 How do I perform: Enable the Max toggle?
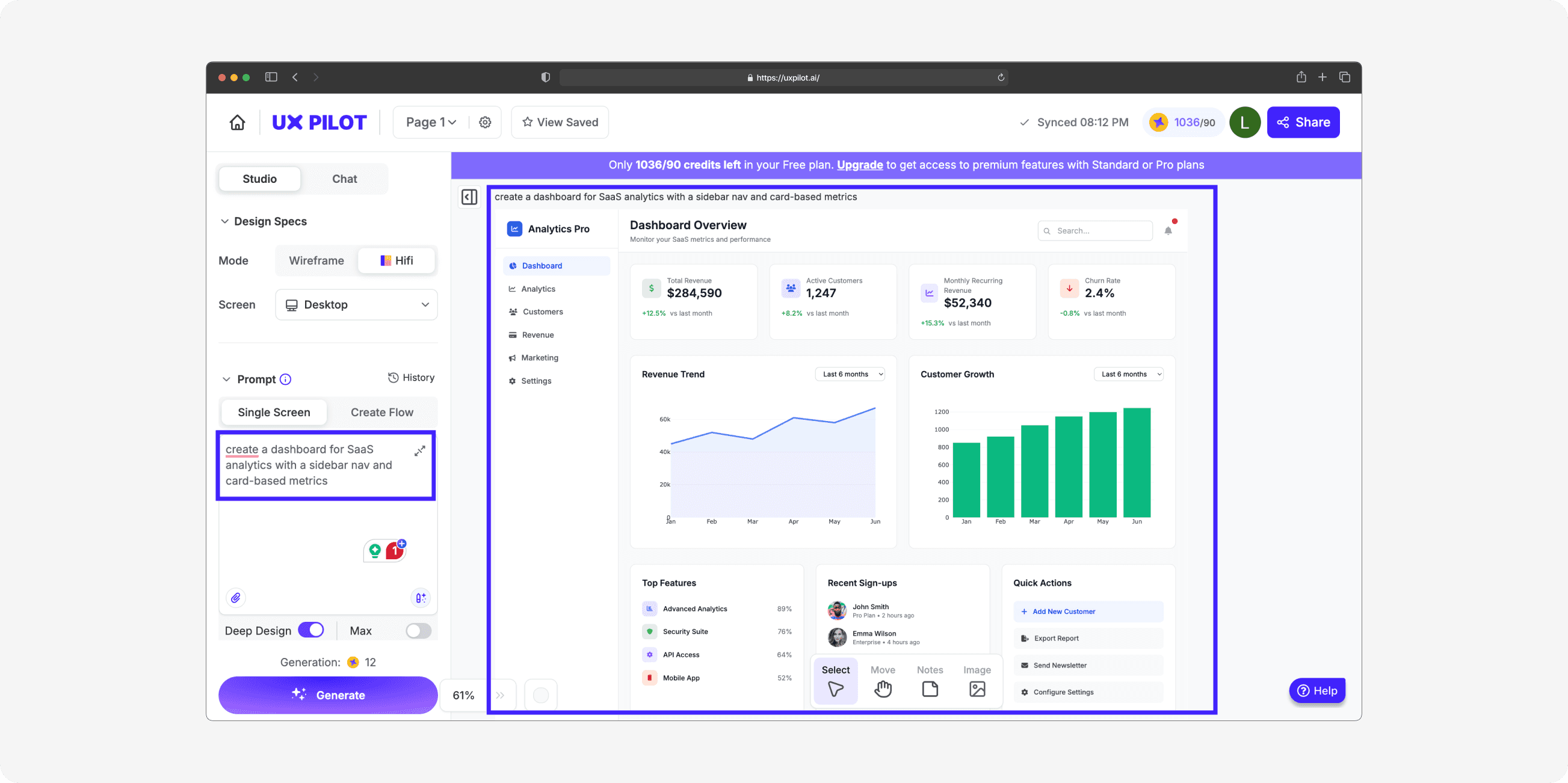419,630
